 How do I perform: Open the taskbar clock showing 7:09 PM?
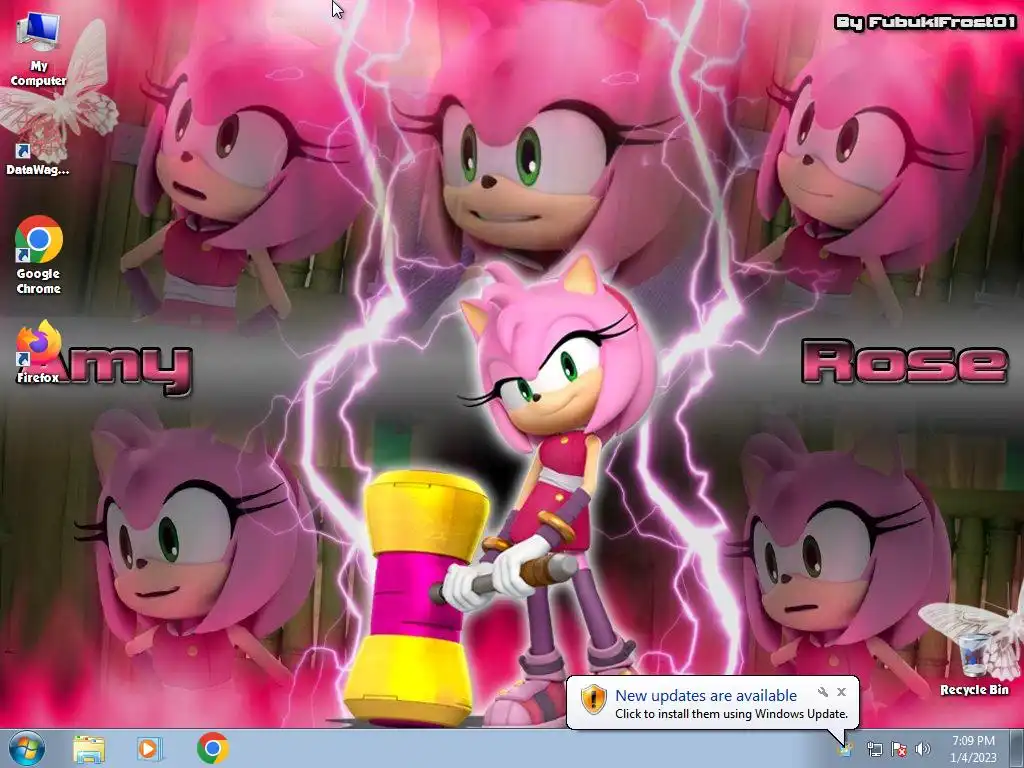pyautogui.click(x=973, y=748)
